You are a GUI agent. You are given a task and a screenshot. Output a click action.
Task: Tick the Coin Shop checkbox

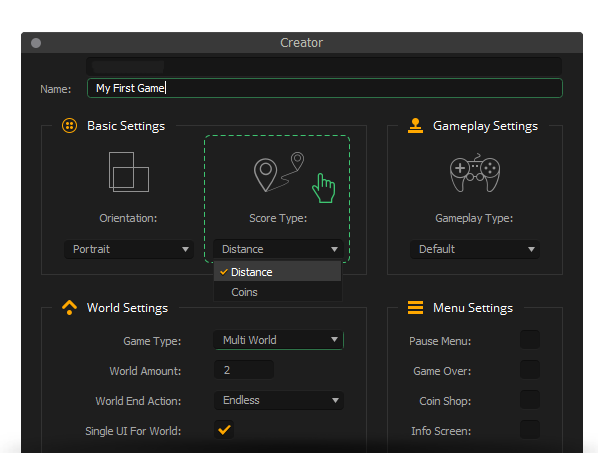click(x=530, y=400)
